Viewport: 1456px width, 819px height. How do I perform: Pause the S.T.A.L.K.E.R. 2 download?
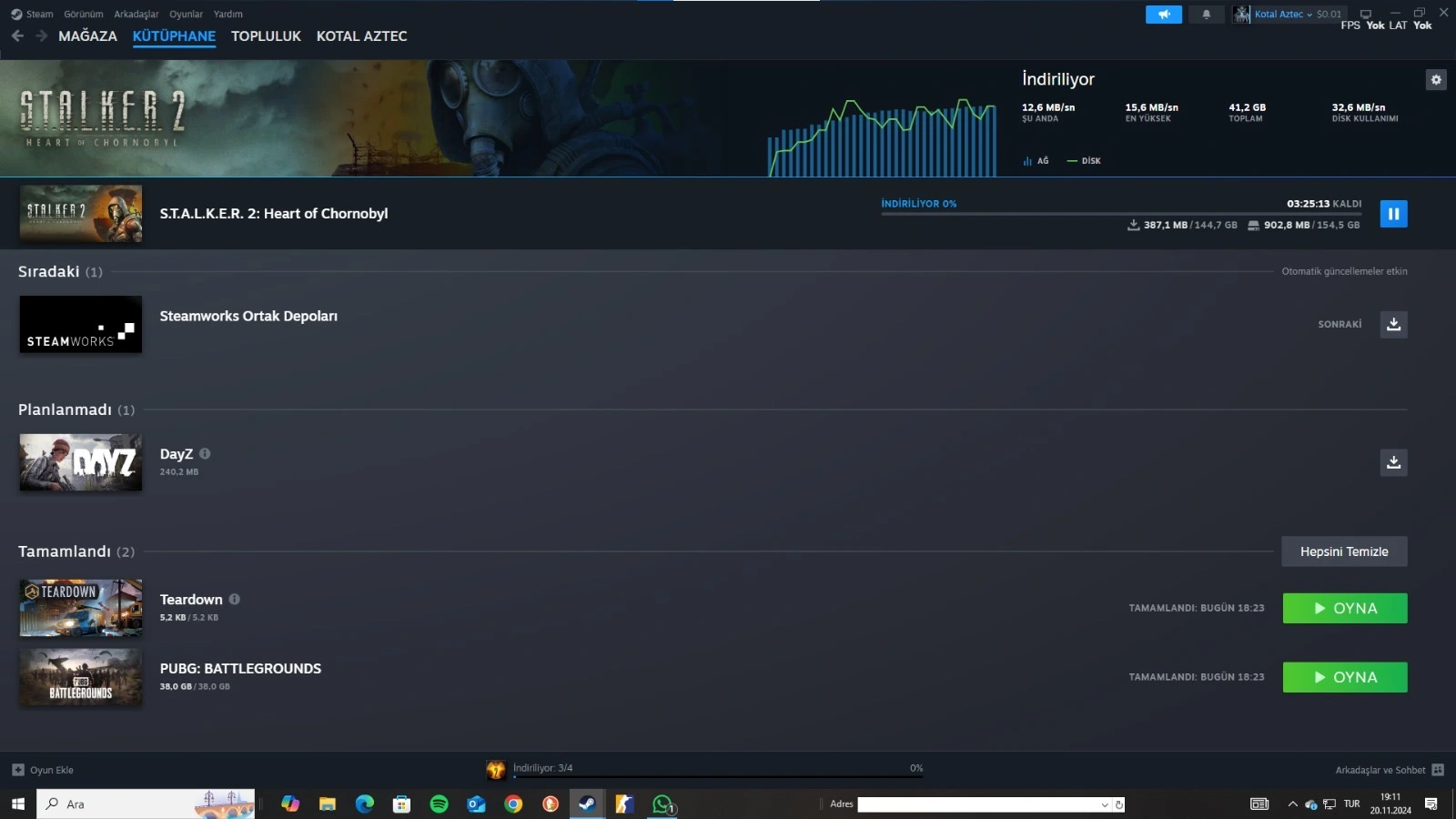point(1393,214)
